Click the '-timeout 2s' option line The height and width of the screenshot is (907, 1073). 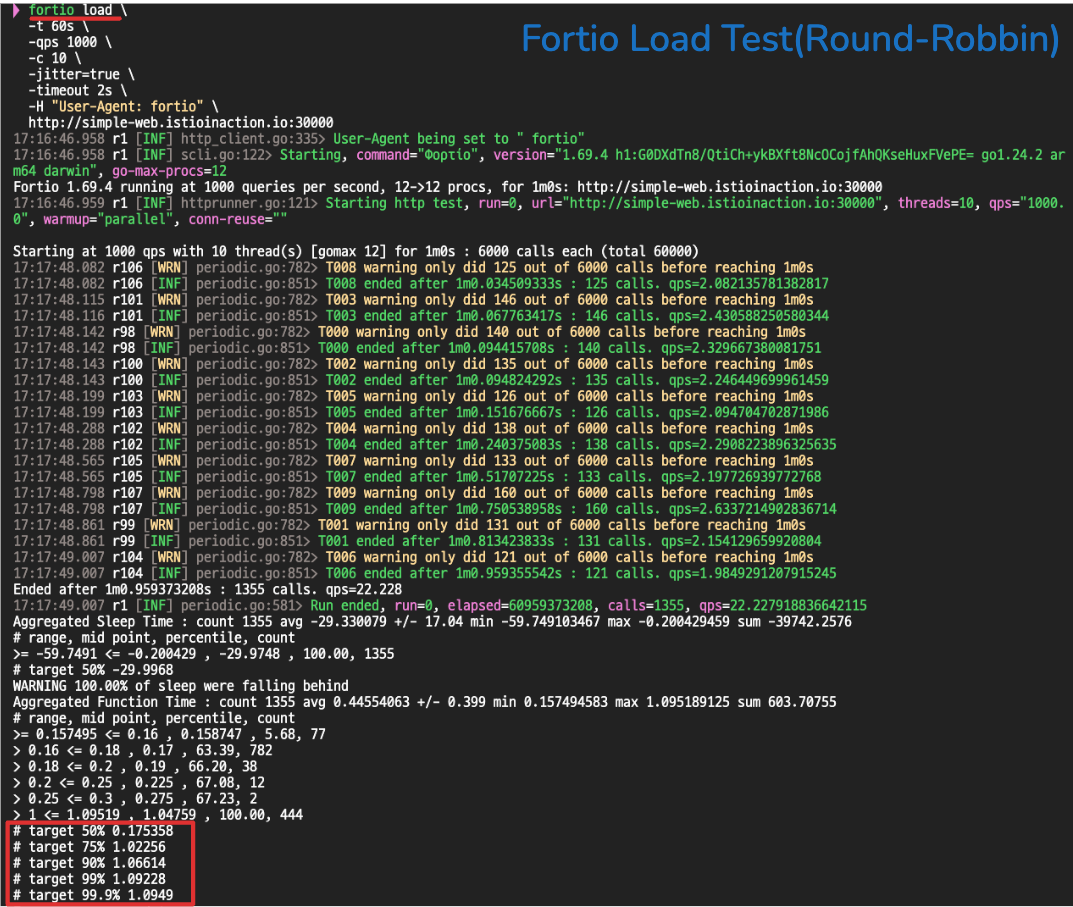click(x=77, y=91)
